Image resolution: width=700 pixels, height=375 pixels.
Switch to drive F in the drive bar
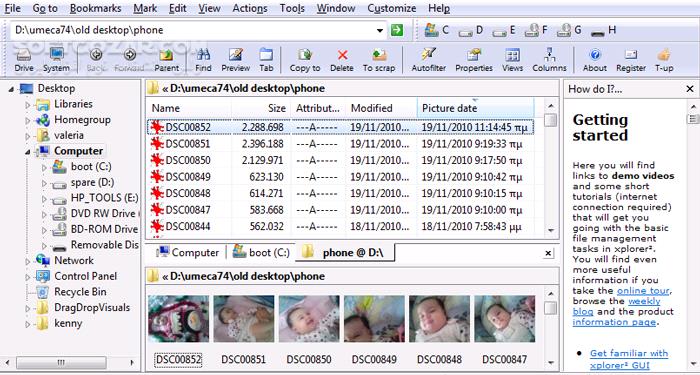pyautogui.click(x=536, y=30)
